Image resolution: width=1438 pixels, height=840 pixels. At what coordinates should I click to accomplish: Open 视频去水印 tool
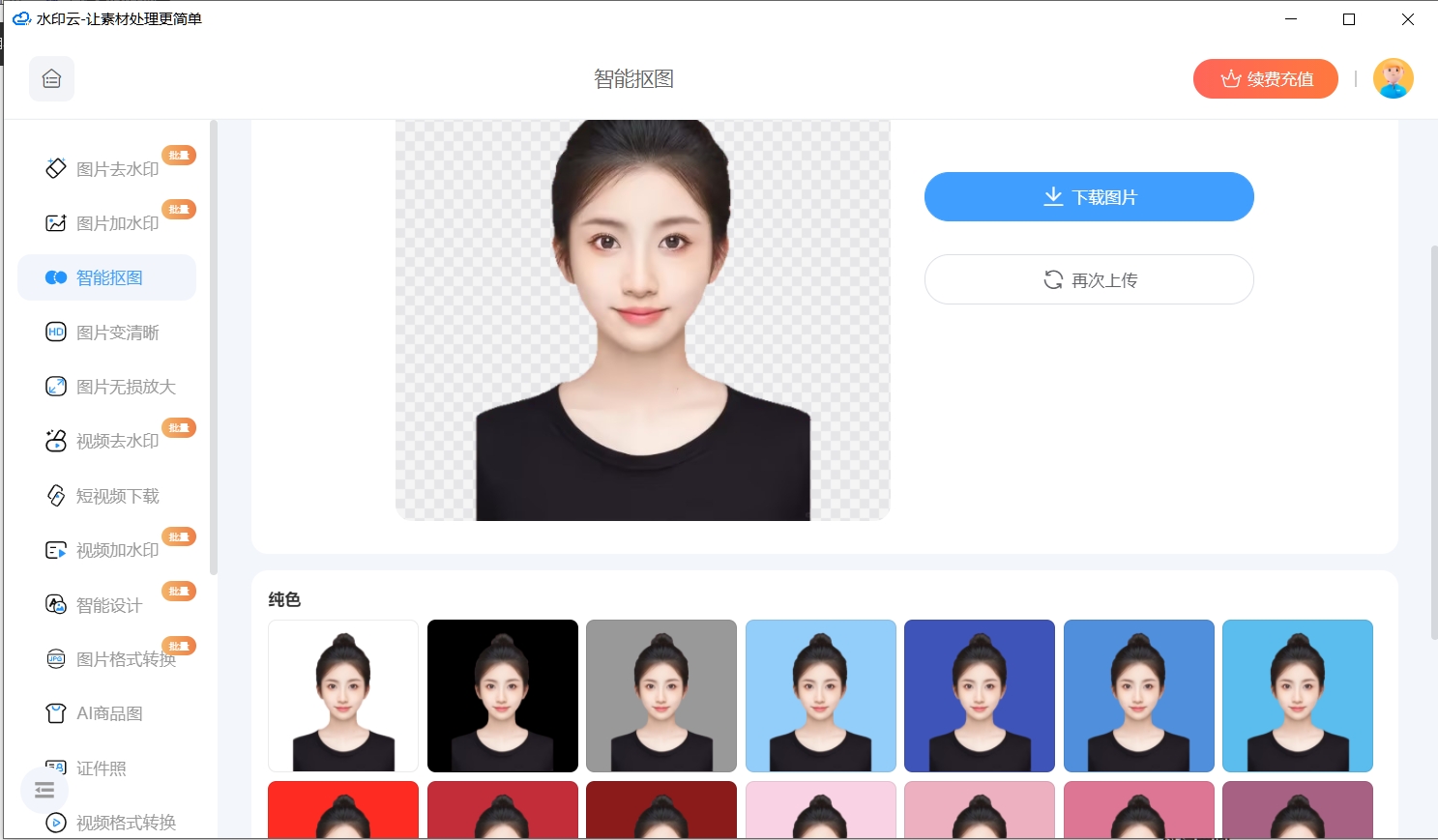pyautogui.click(x=106, y=441)
